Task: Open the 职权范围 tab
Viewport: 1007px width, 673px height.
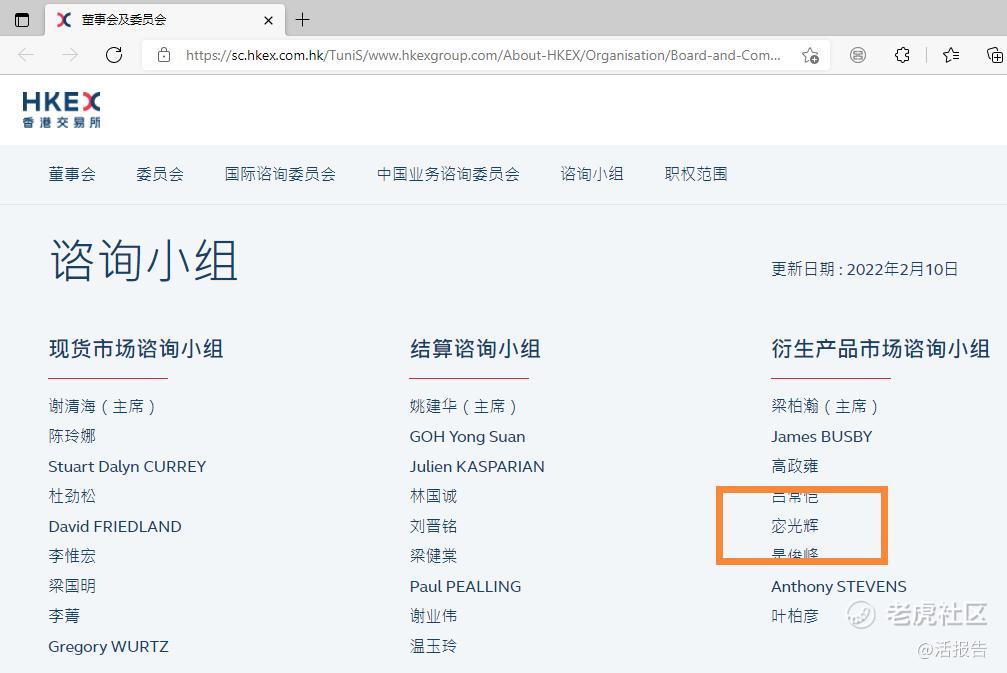Action: [696, 174]
